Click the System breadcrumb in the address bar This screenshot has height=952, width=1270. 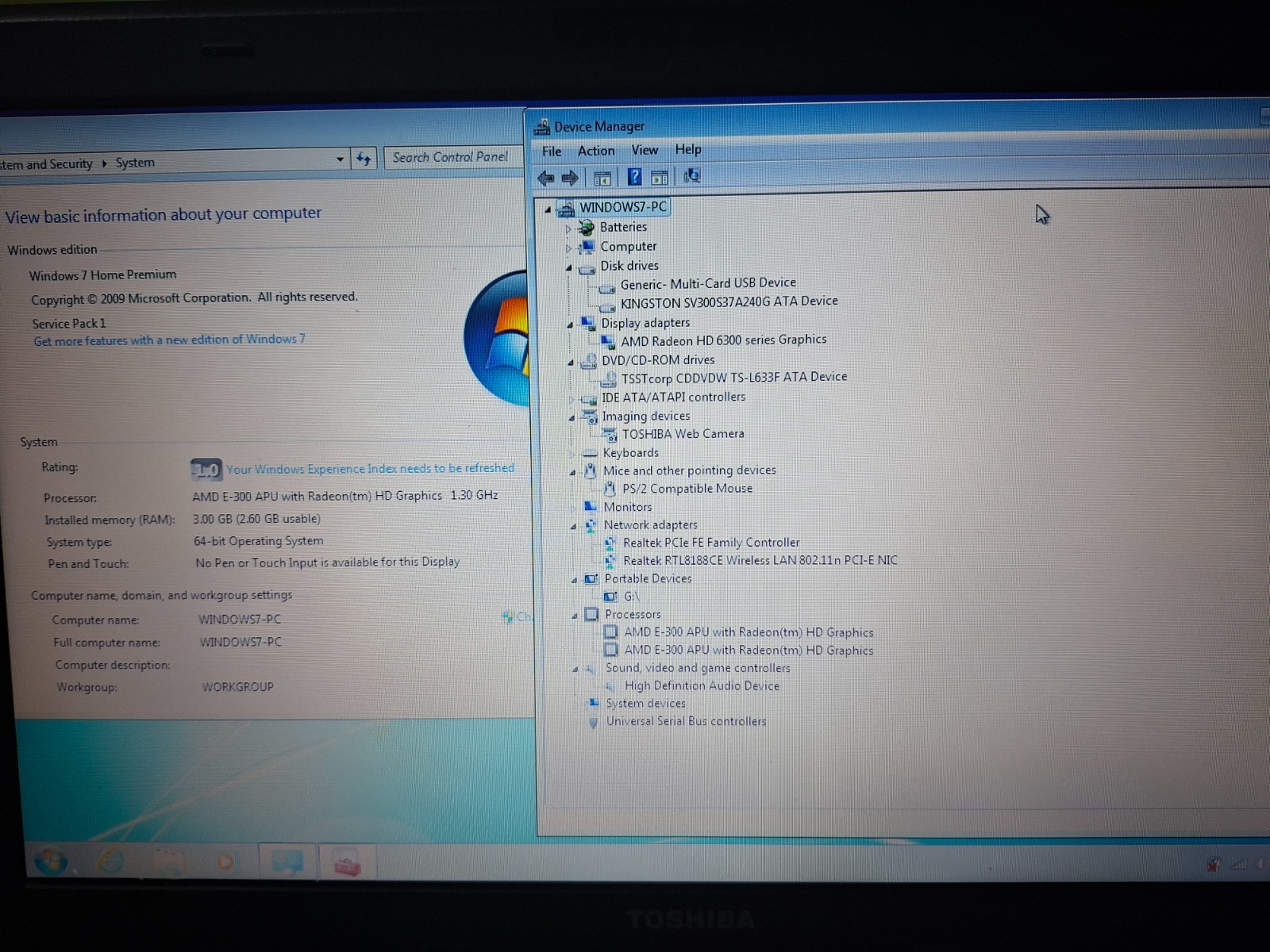point(135,163)
